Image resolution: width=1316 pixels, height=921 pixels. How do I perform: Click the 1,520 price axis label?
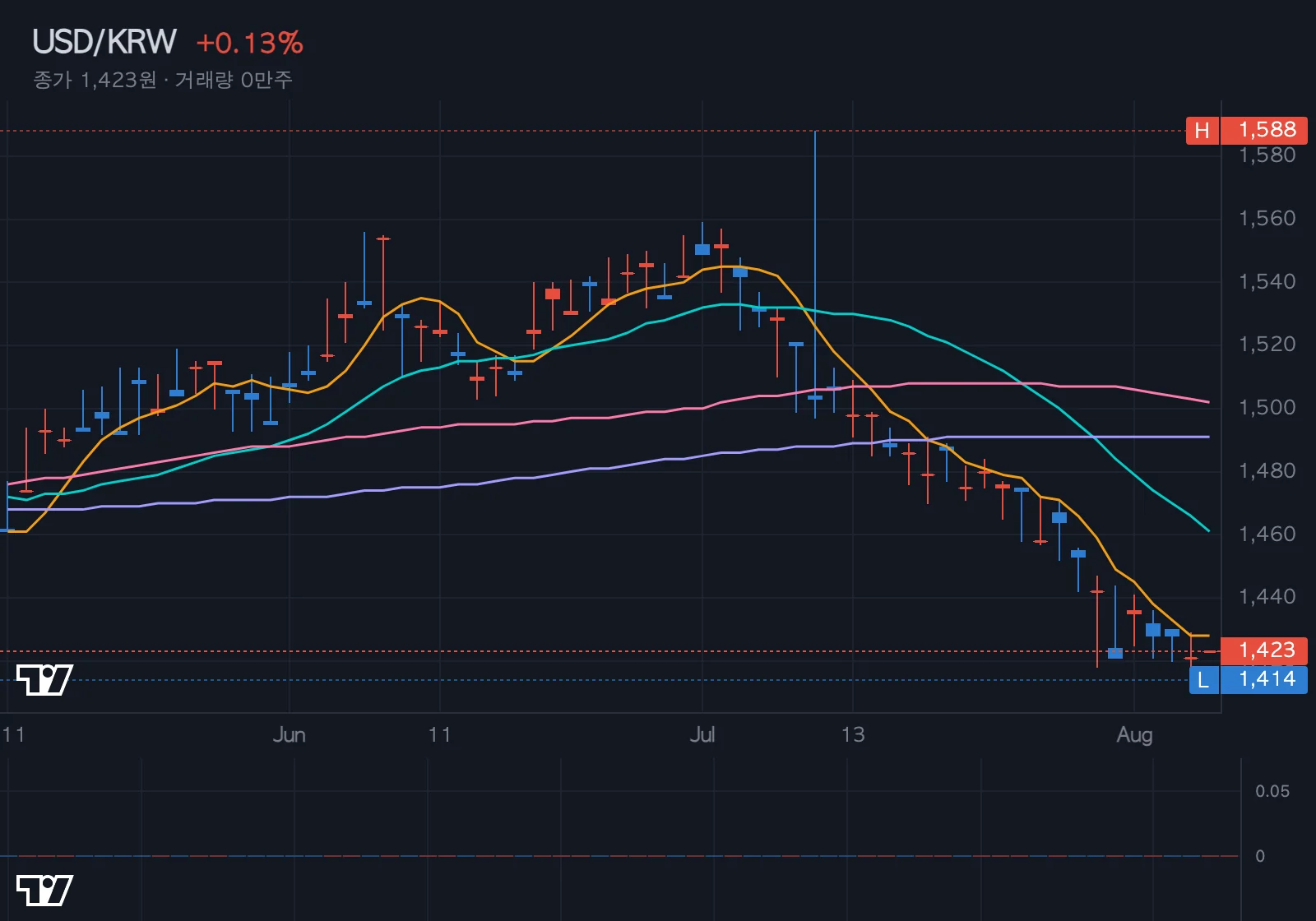pyautogui.click(x=1267, y=344)
